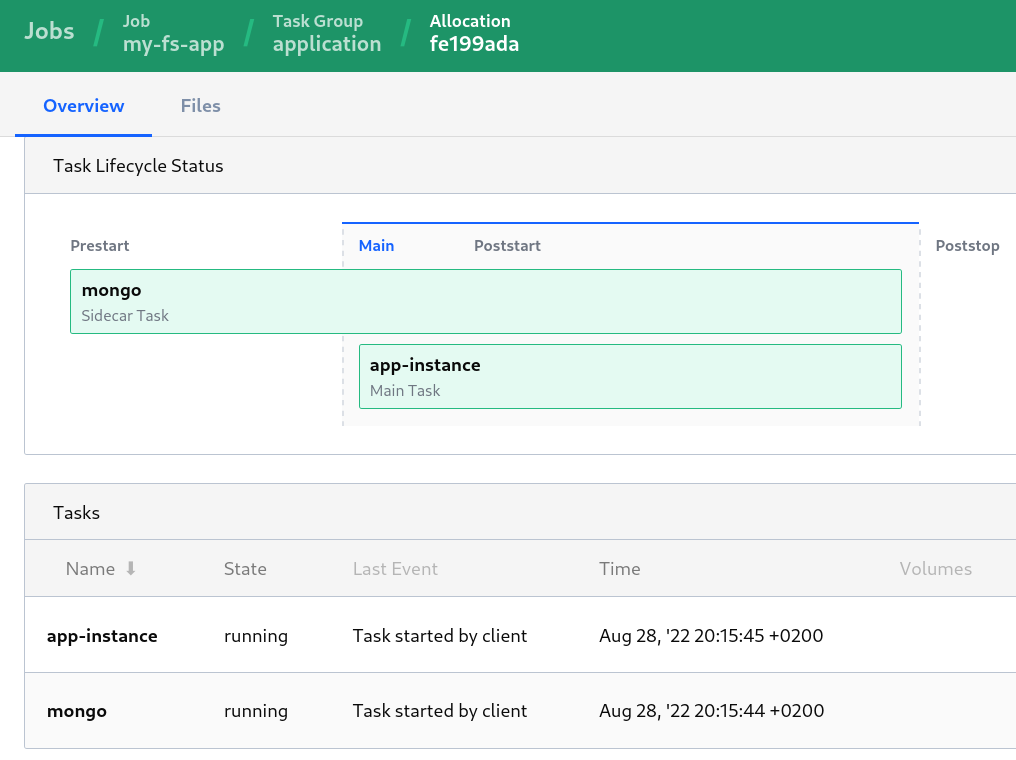1016x760 pixels.
Task: Open the app-instance Main Task lifecycle box
Action: pyautogui.click(x=629, y=377)
